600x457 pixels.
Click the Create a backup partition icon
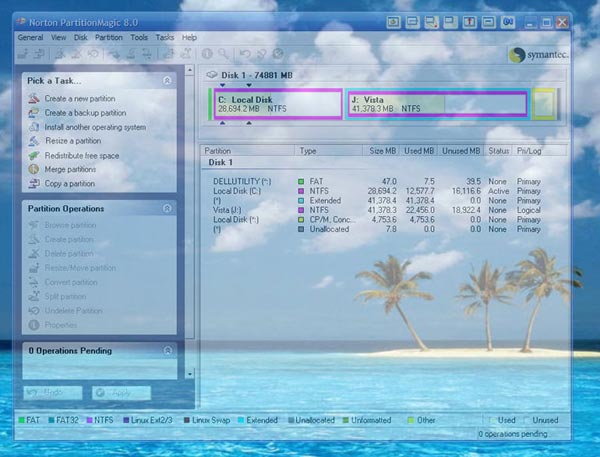click(34, 113)
